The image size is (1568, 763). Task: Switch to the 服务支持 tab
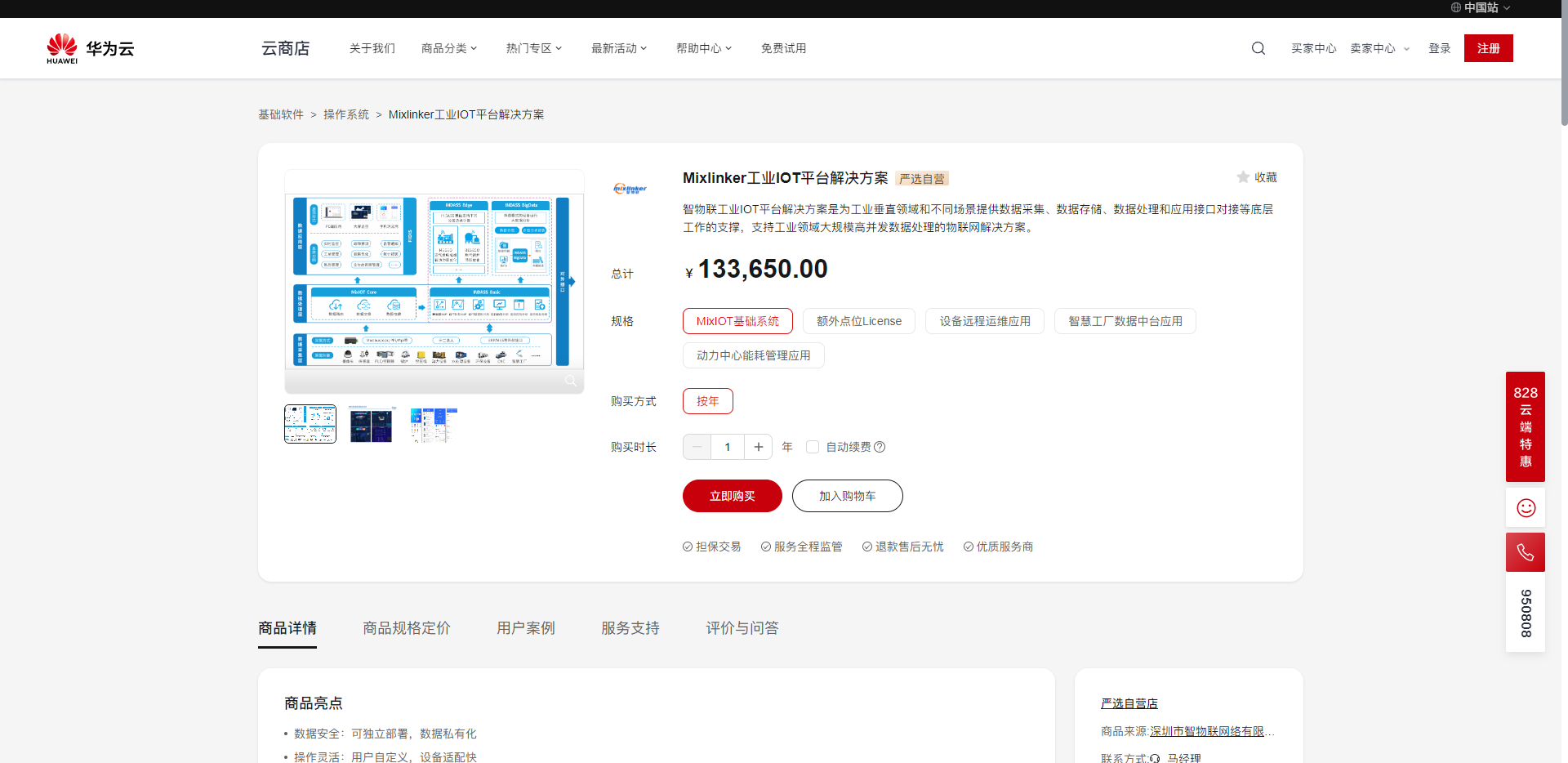click(630, 627)
